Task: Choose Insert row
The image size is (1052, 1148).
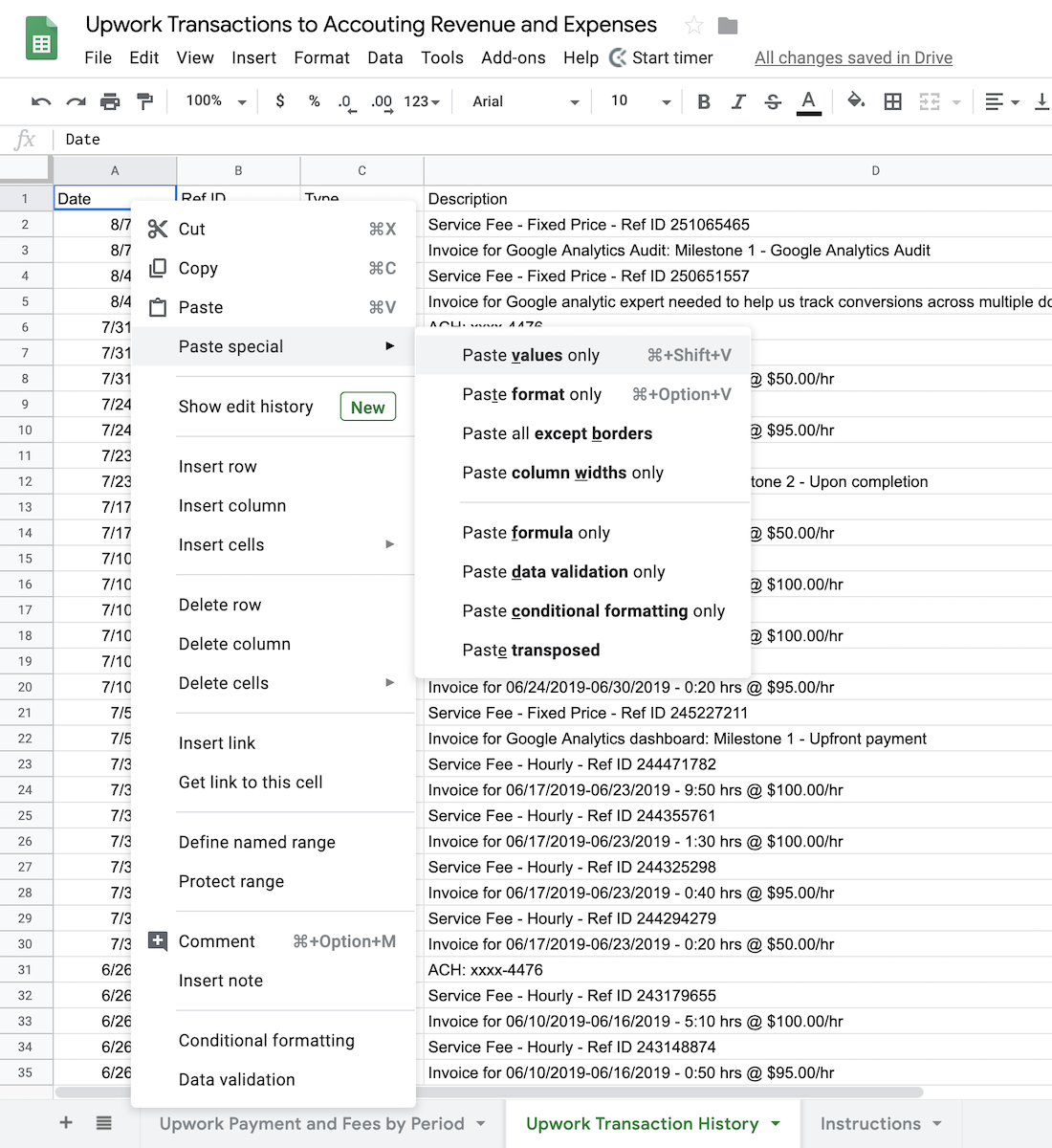Action: (274, 467)
